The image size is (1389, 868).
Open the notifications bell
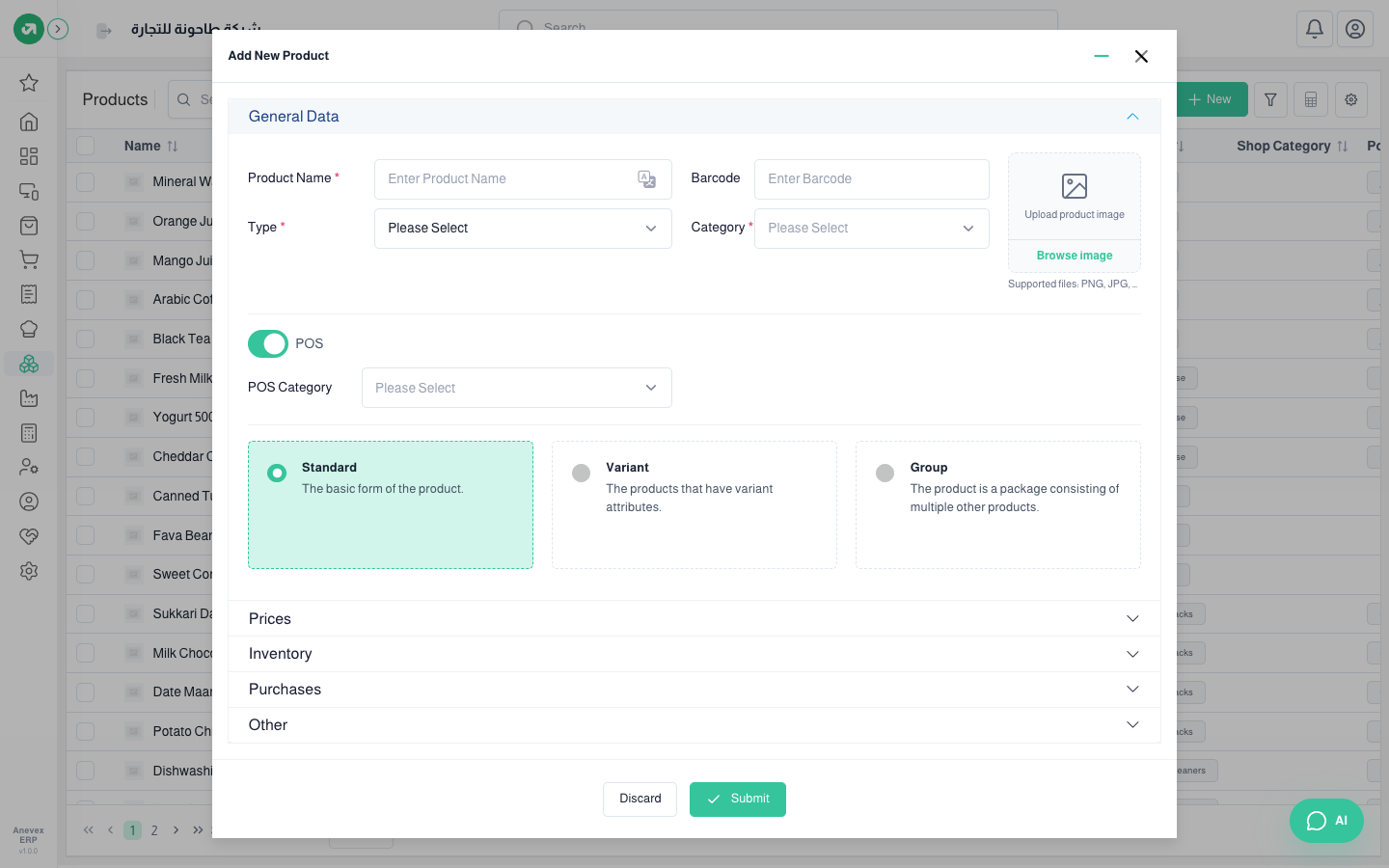[1315, 29]
